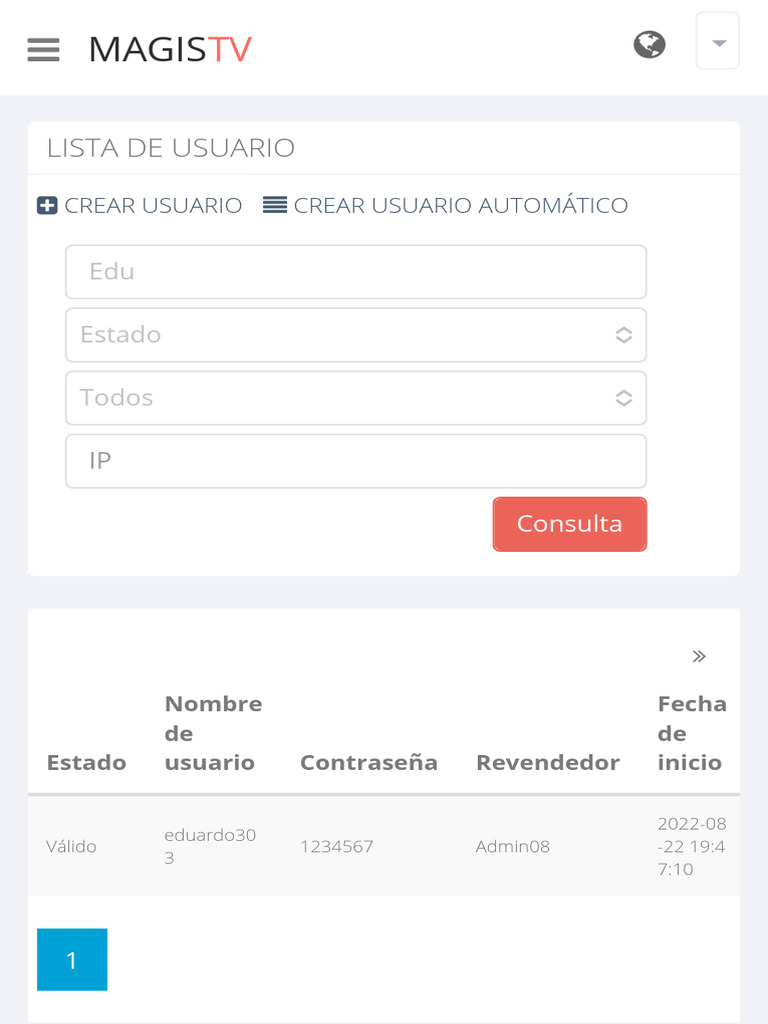Click into the IP input field
This screenshot has height=1024, width=768.
[x=356, y=461]
